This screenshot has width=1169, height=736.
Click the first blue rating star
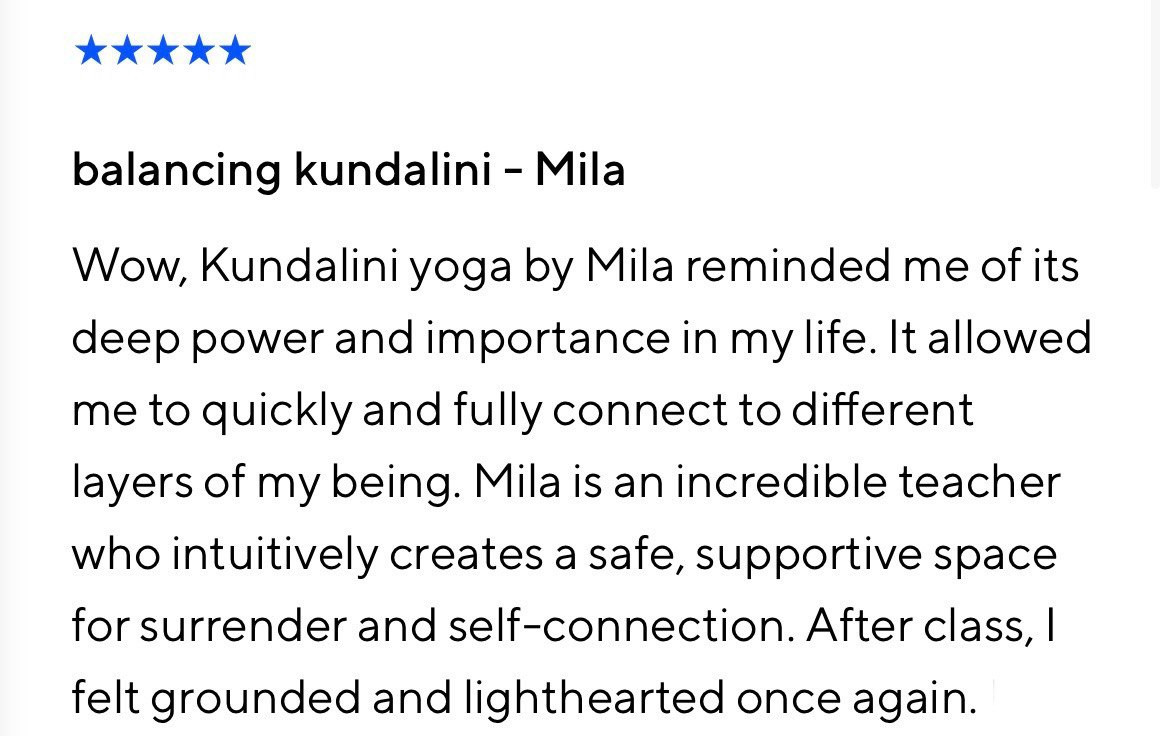pyautogui.click(x=90, y=50)
